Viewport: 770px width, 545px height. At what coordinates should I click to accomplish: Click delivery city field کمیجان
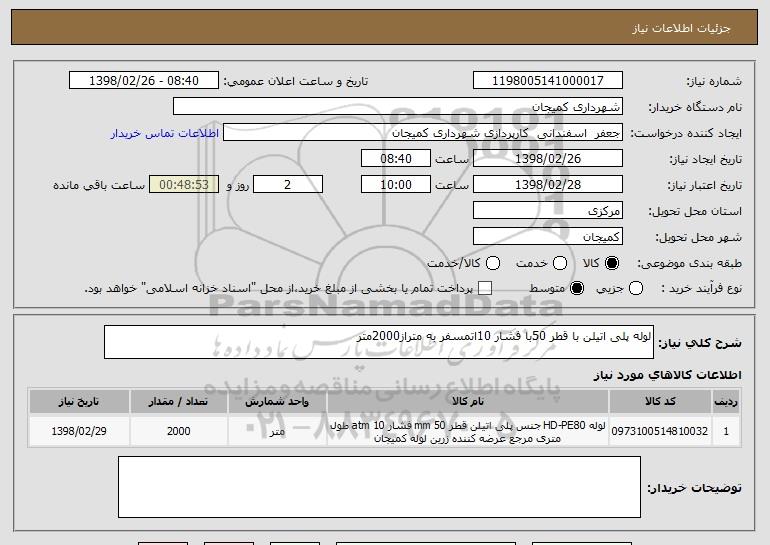tap(548, 237)
